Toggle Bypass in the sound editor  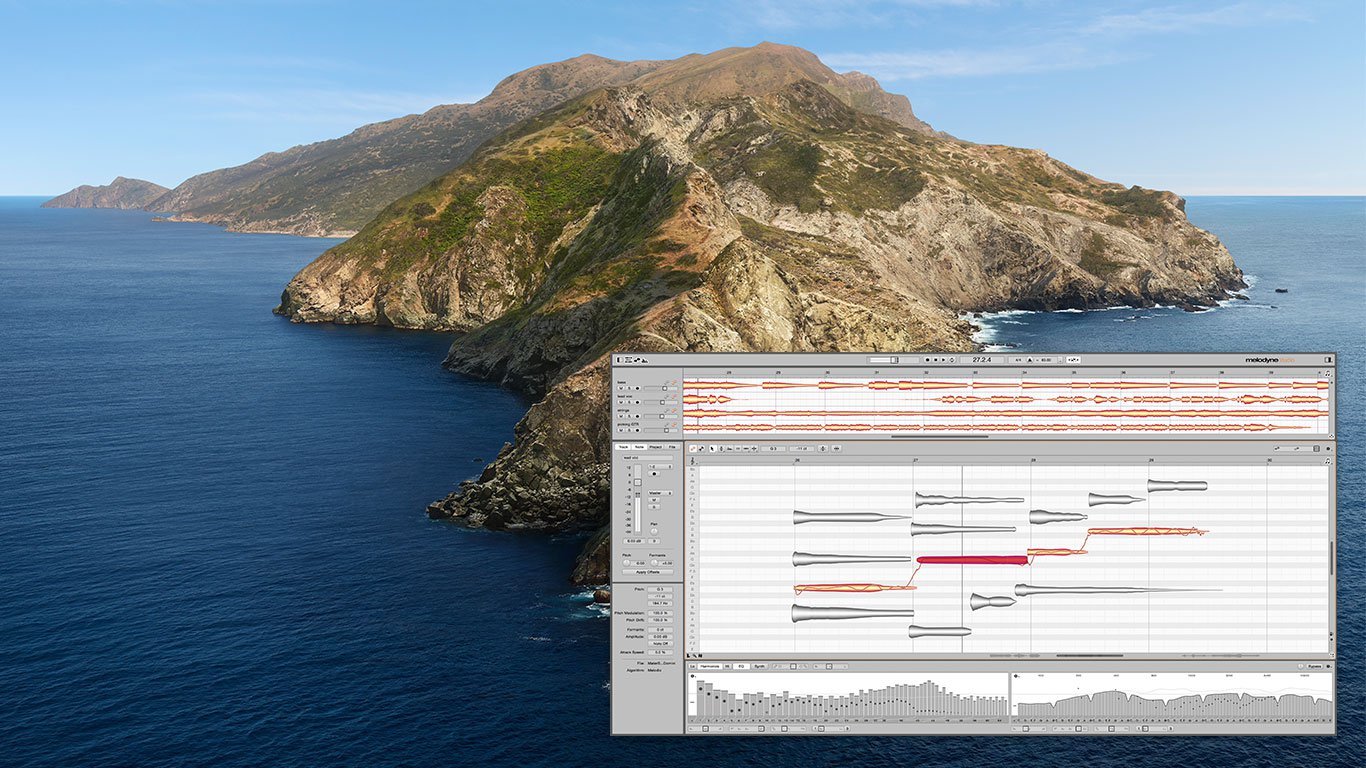pos(1314,666)
